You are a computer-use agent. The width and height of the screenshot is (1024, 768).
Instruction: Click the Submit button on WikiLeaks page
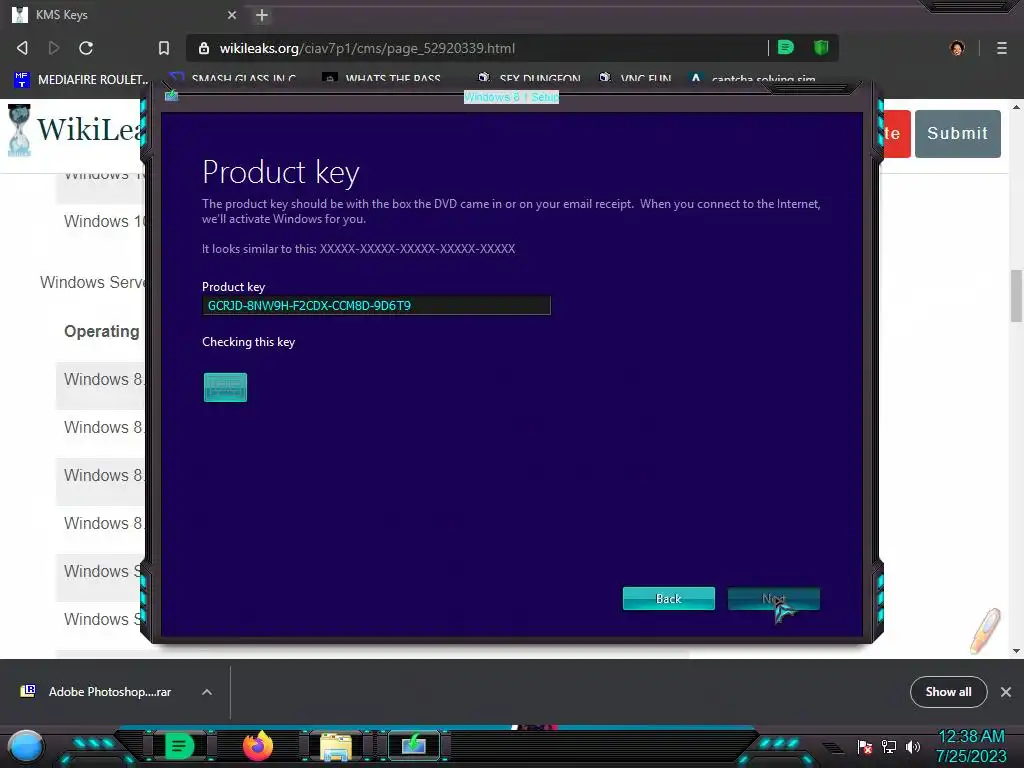click(x=957, y=133)
